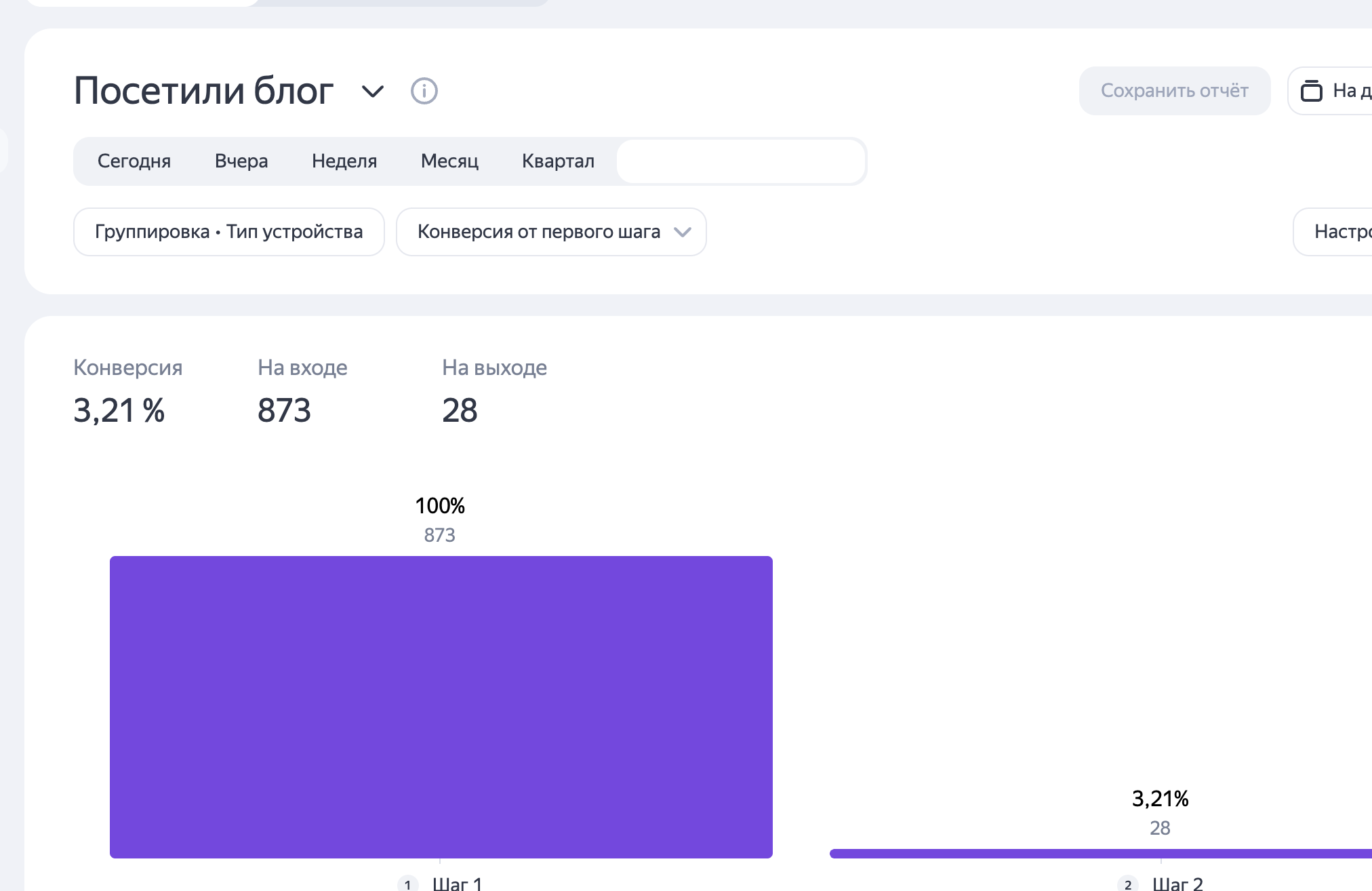
Task: Select the Сегодня period tab
Action: tap(134, 161)
